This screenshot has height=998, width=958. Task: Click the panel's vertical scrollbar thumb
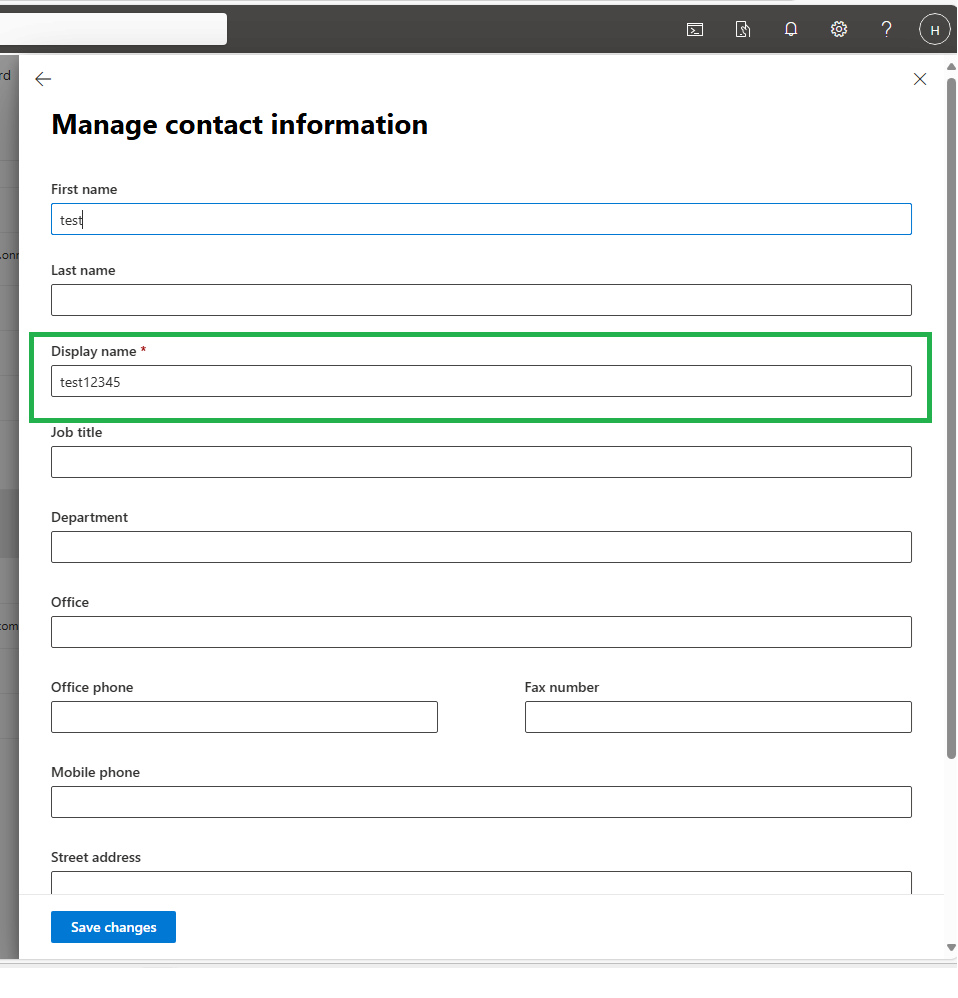(x=951, y=418)
